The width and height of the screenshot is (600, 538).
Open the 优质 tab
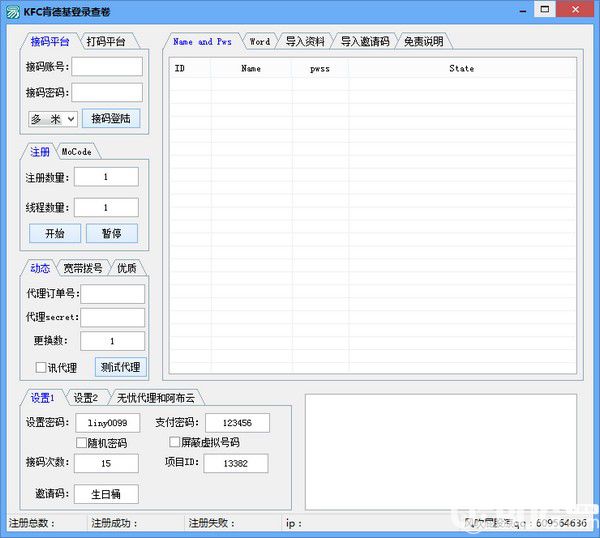coord(127,268)
